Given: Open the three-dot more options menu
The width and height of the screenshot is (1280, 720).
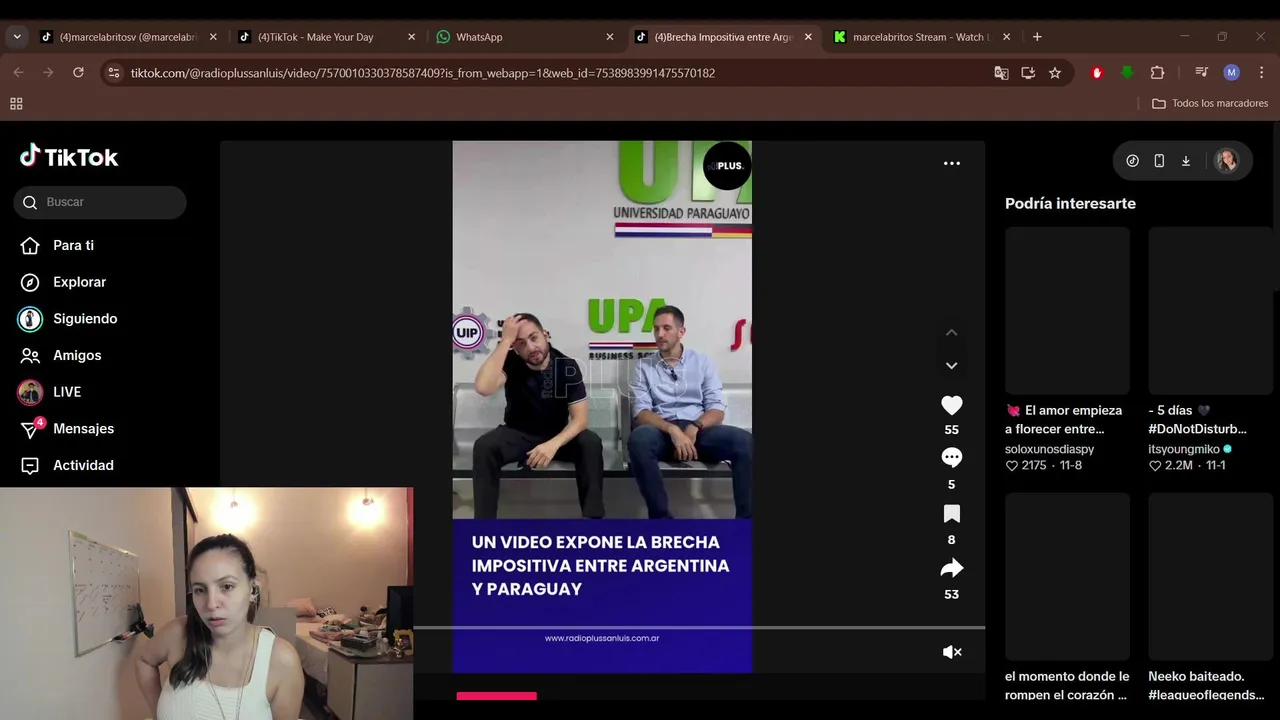Looking at the screenshot, I should pos(951,163).
